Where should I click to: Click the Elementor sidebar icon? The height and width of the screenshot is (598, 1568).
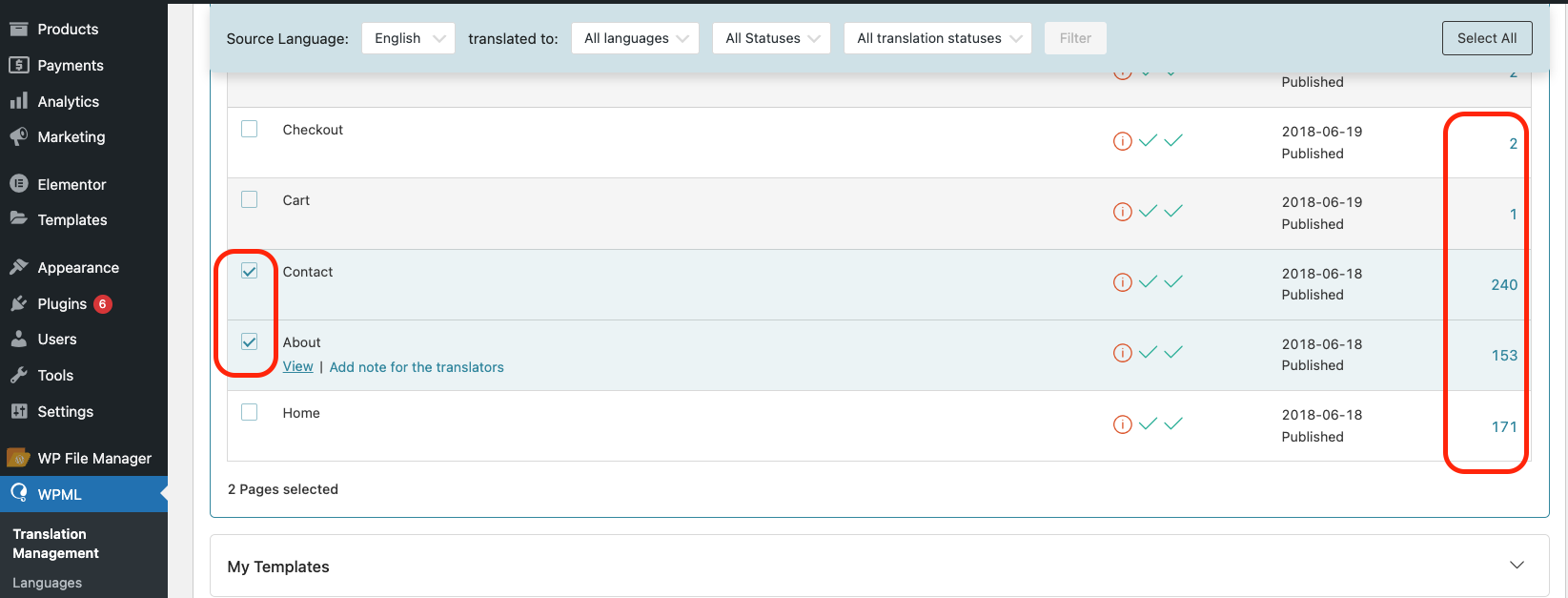[x=18, y=184]
